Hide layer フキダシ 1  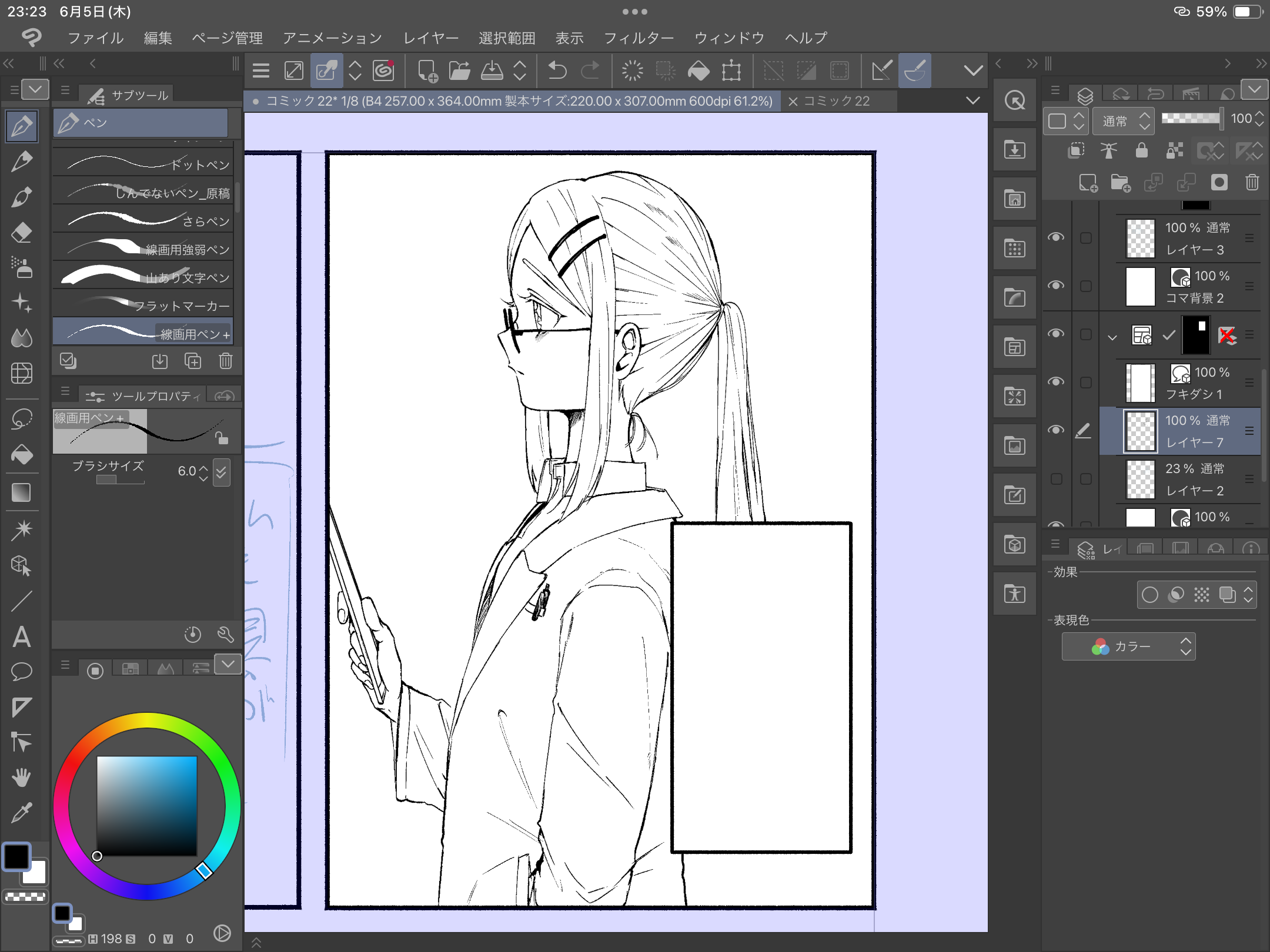(1056, 382)
